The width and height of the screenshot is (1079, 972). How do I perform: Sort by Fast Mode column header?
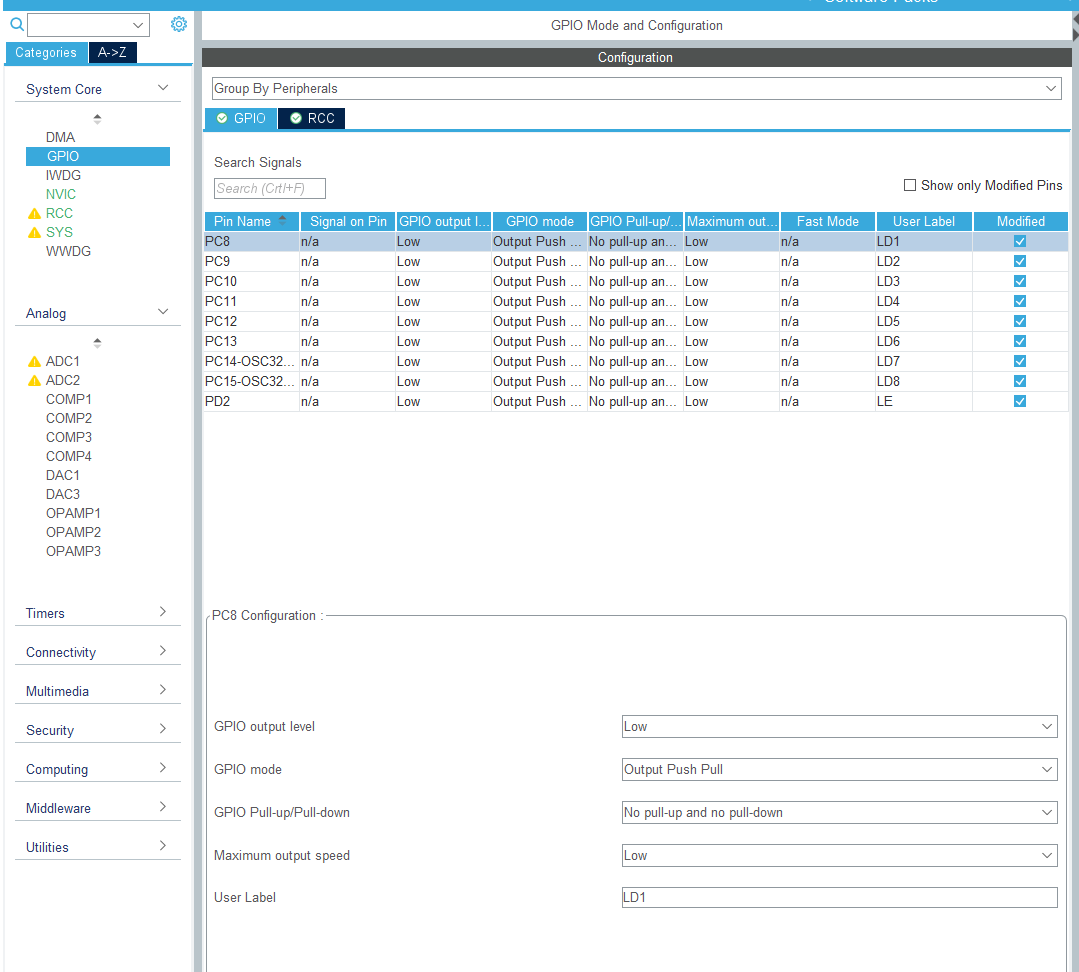click(828, 222)
